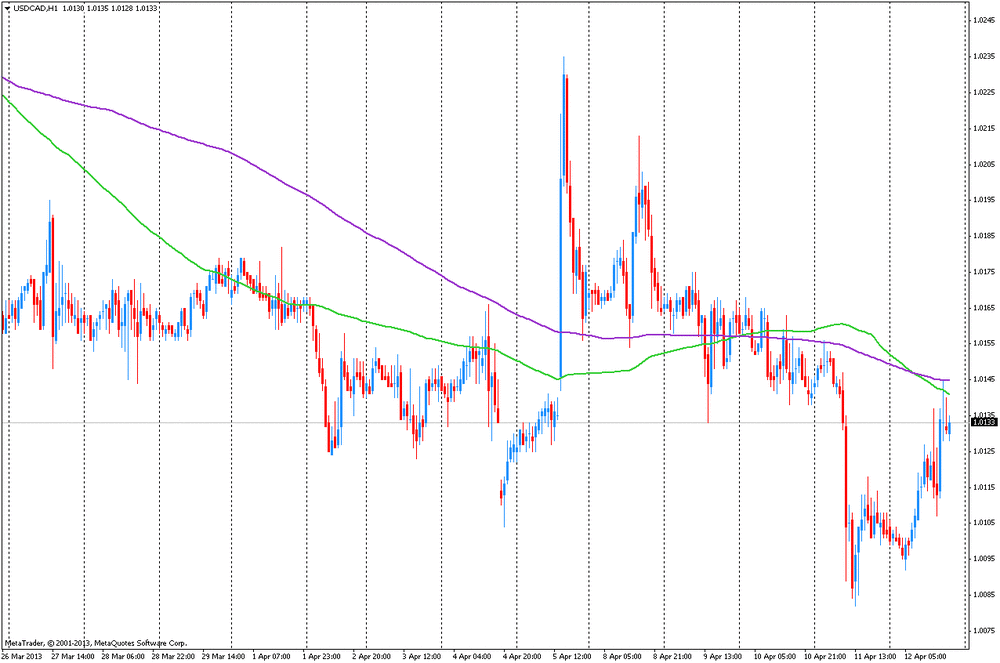The height and width of the screenshot is (663, 1000).
Task: Select the 11 Apr 13:00 time label
Action: [x=875, y=656]
